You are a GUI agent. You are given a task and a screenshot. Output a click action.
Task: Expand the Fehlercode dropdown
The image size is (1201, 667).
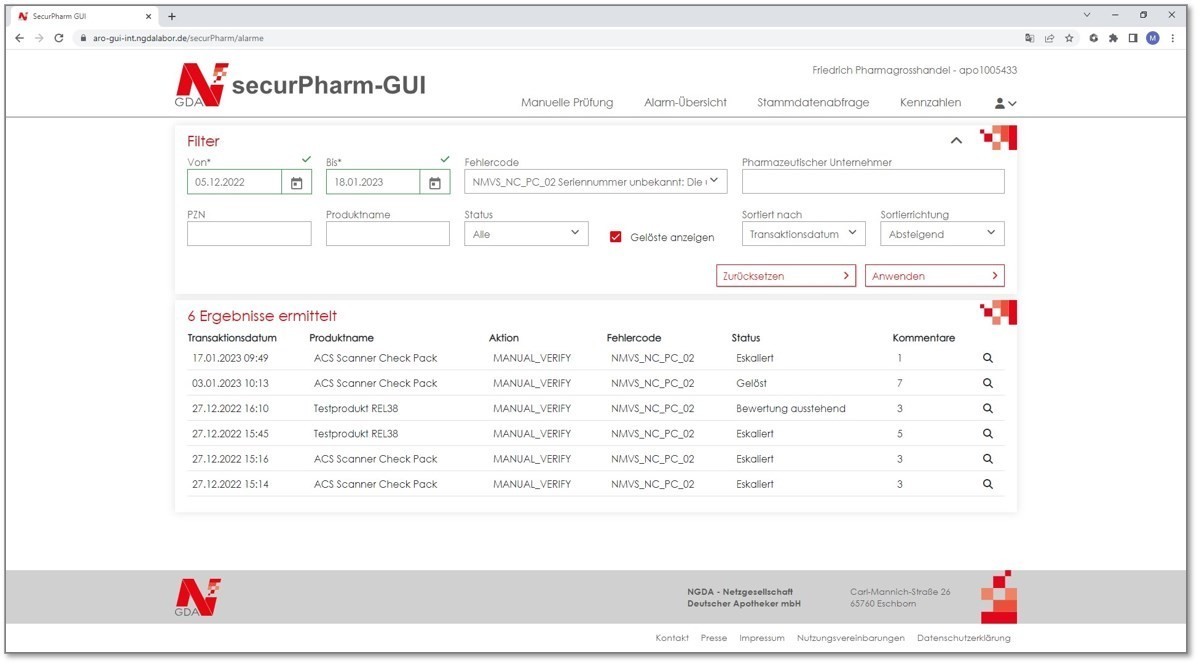coord(596,182)
